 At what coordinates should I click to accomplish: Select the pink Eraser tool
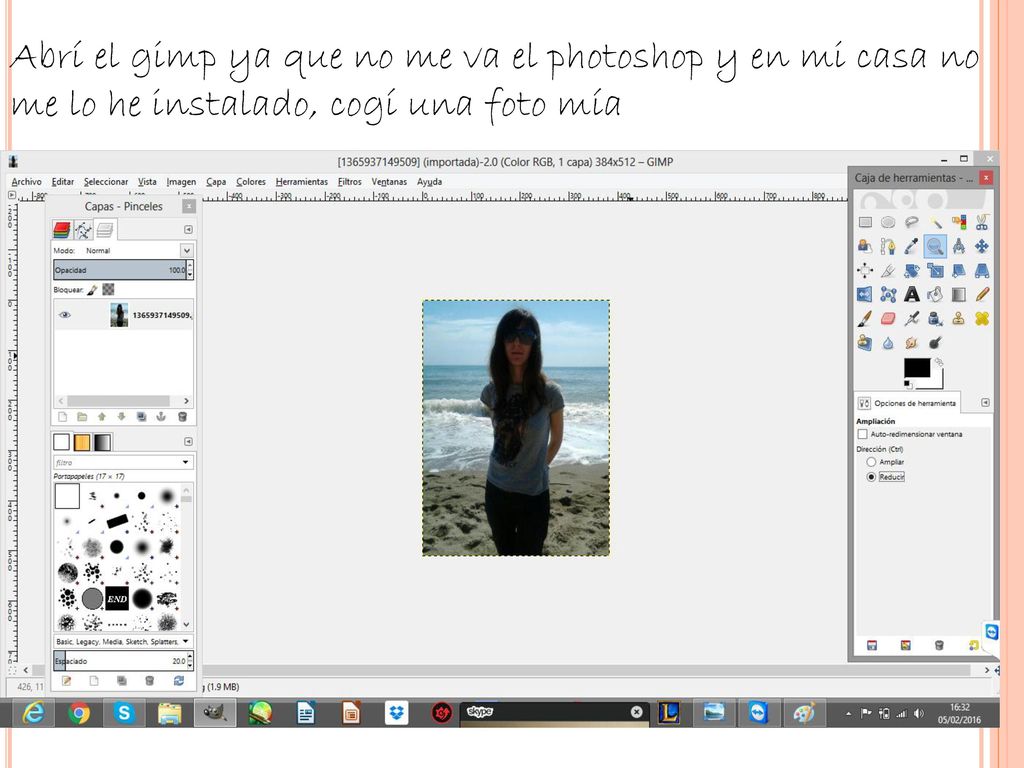(x=888, y=319)
